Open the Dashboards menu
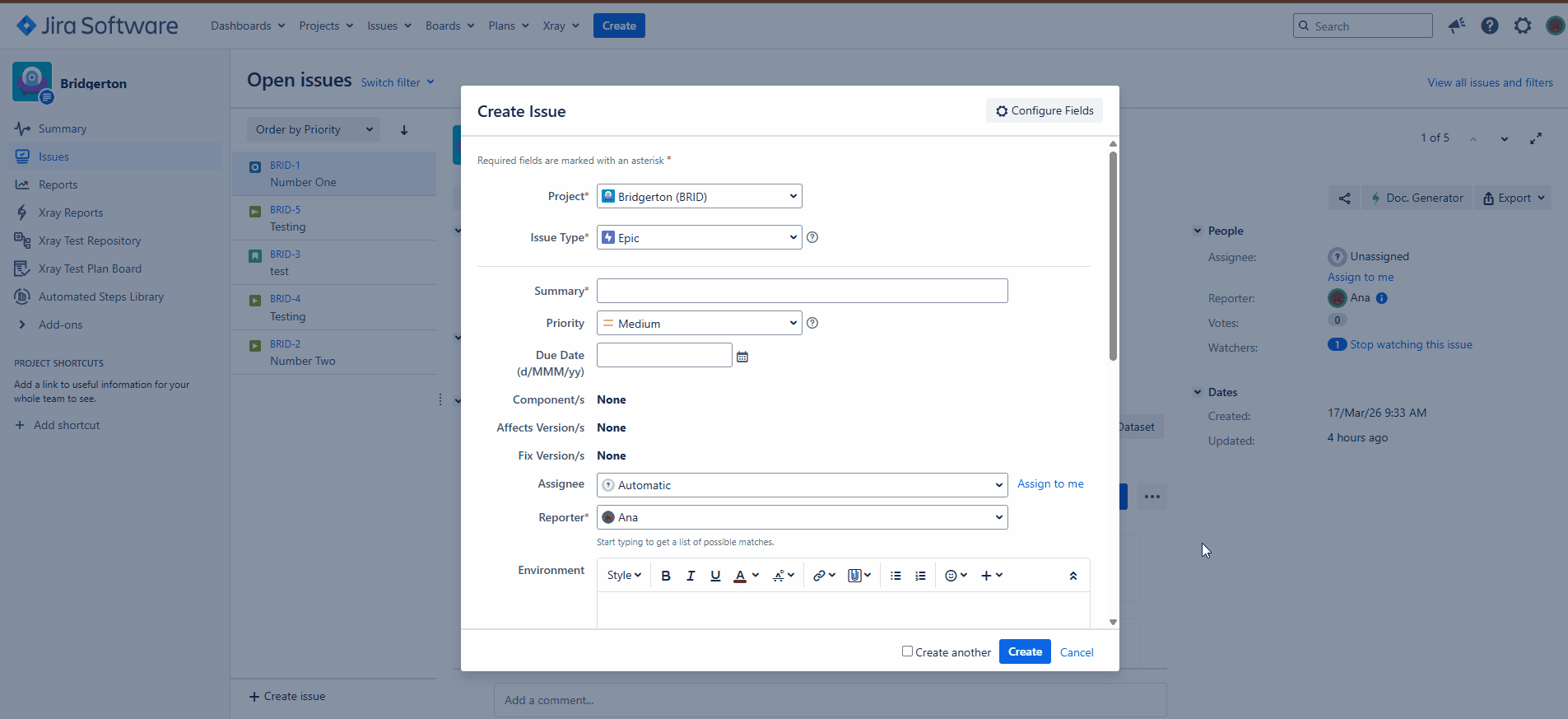The width and height of the screenshot is (1568, 719). tap(248, 26)
